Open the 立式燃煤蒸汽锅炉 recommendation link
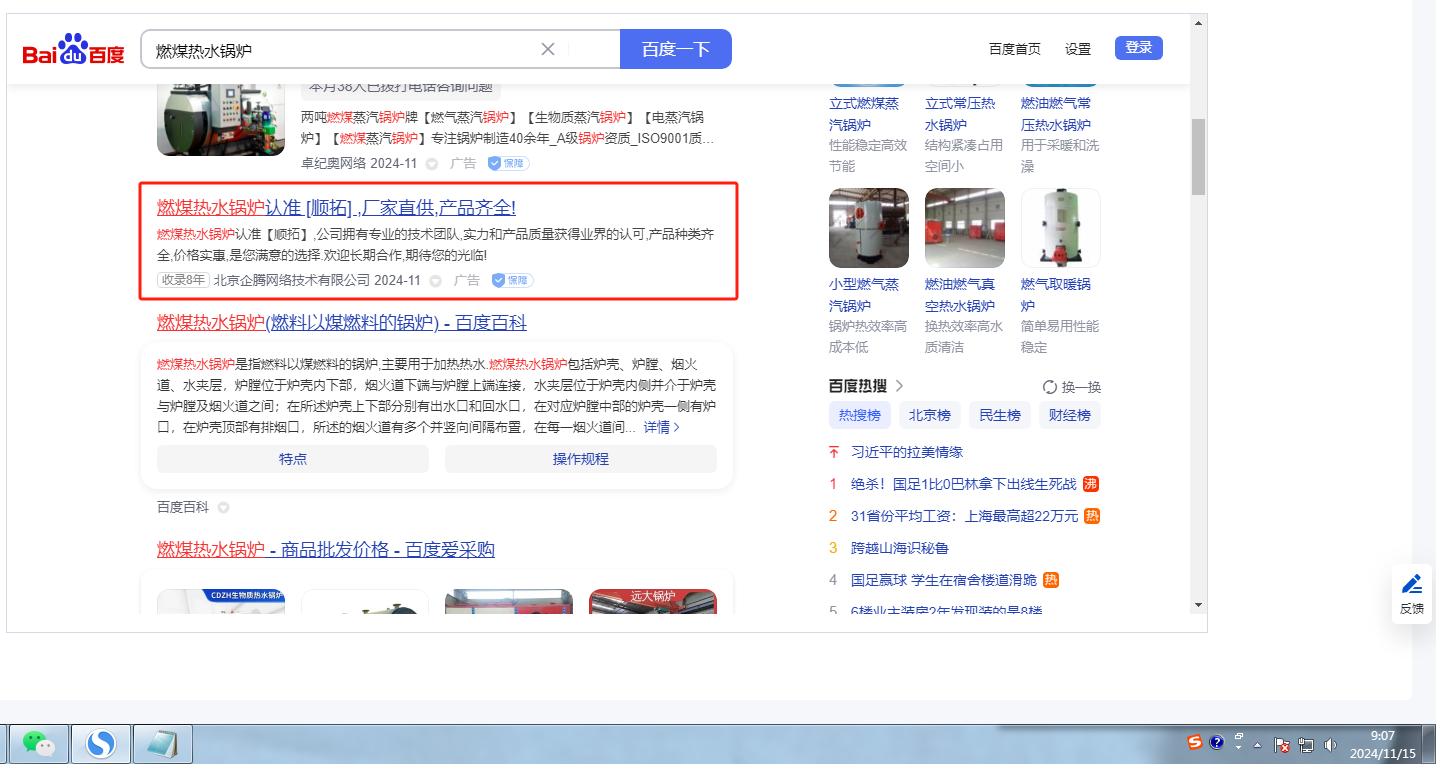Screen dimensions: 1436x764 click(x=864, y=114)
